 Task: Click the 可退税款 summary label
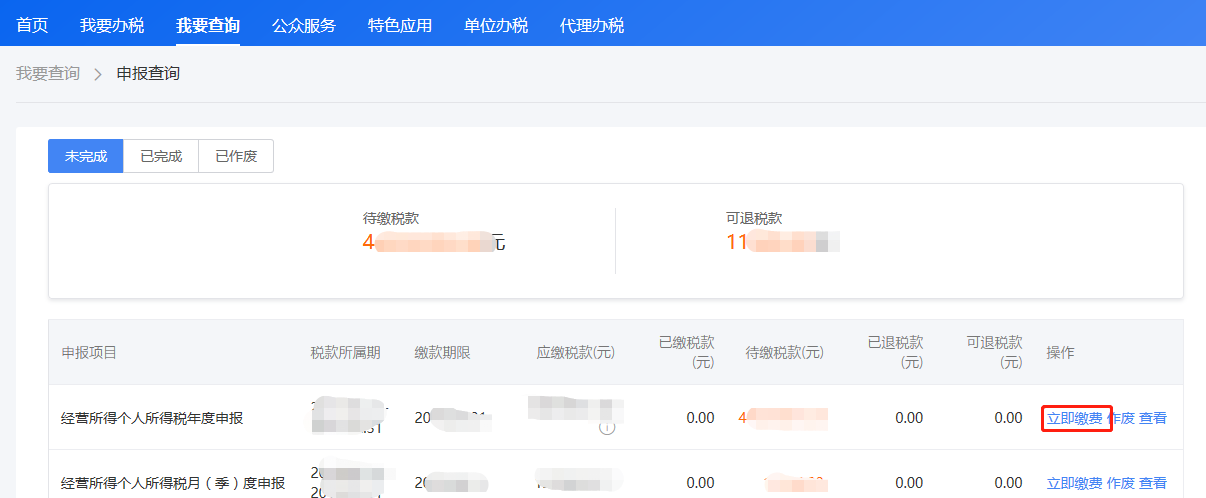tap(754, 218)
